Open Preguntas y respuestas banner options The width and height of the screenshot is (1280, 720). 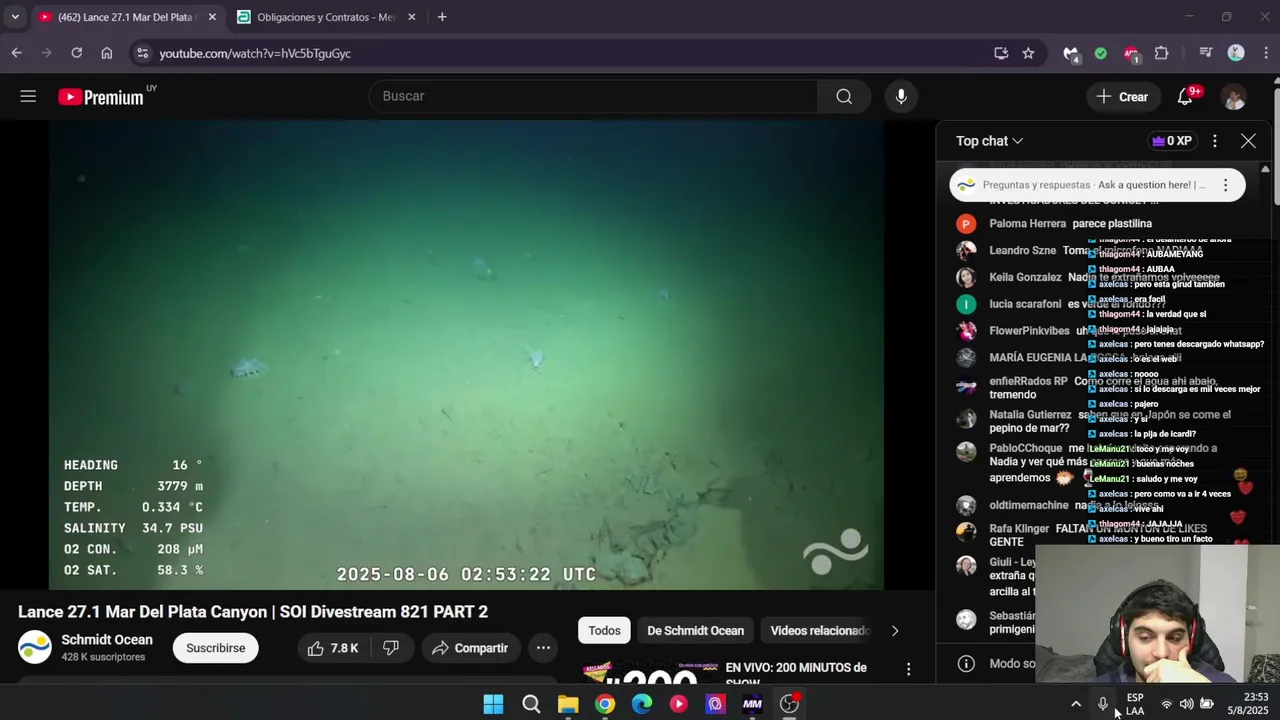coord(1225,185)
